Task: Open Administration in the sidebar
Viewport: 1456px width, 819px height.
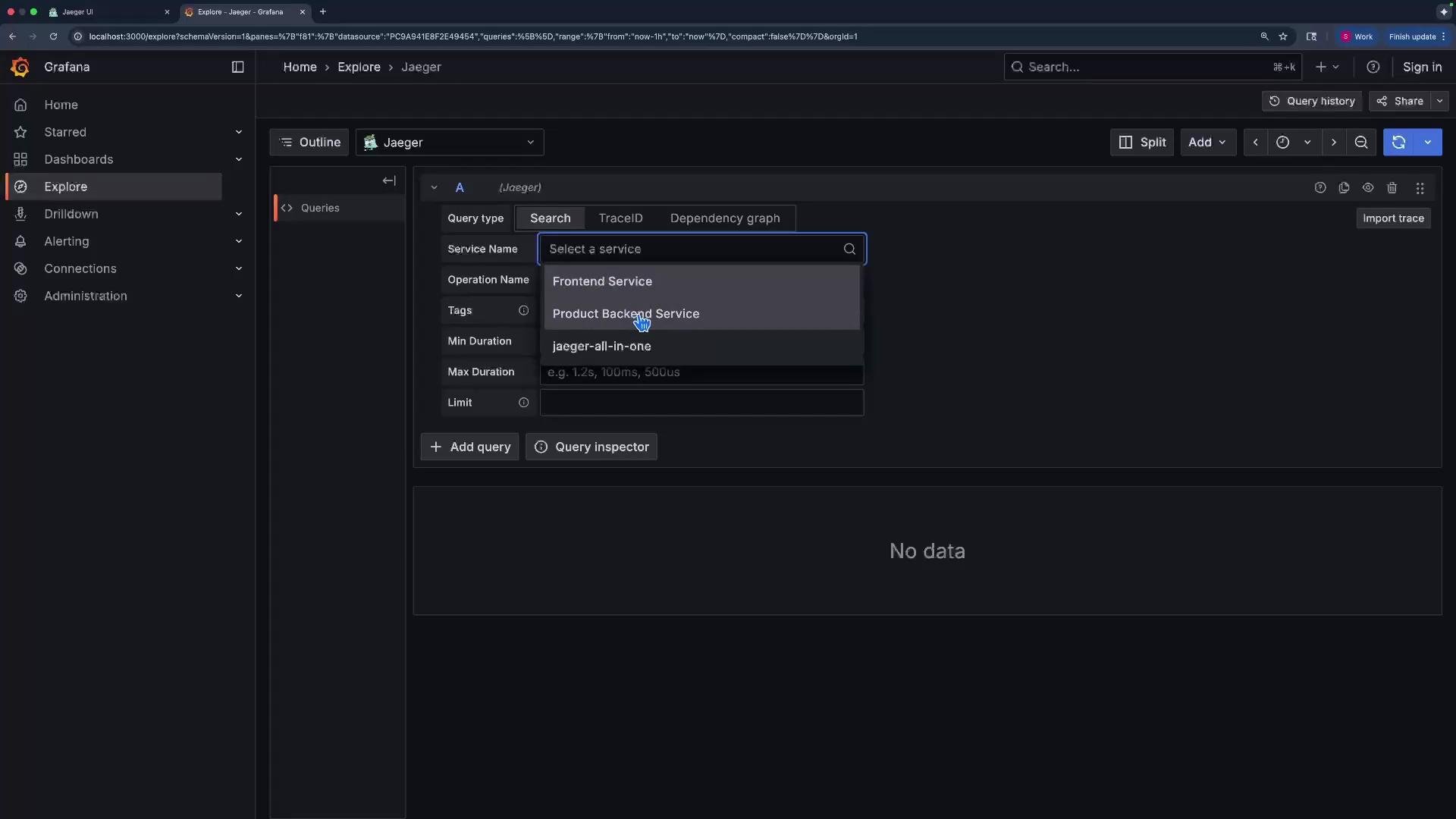Action: [x=86, y=296]
